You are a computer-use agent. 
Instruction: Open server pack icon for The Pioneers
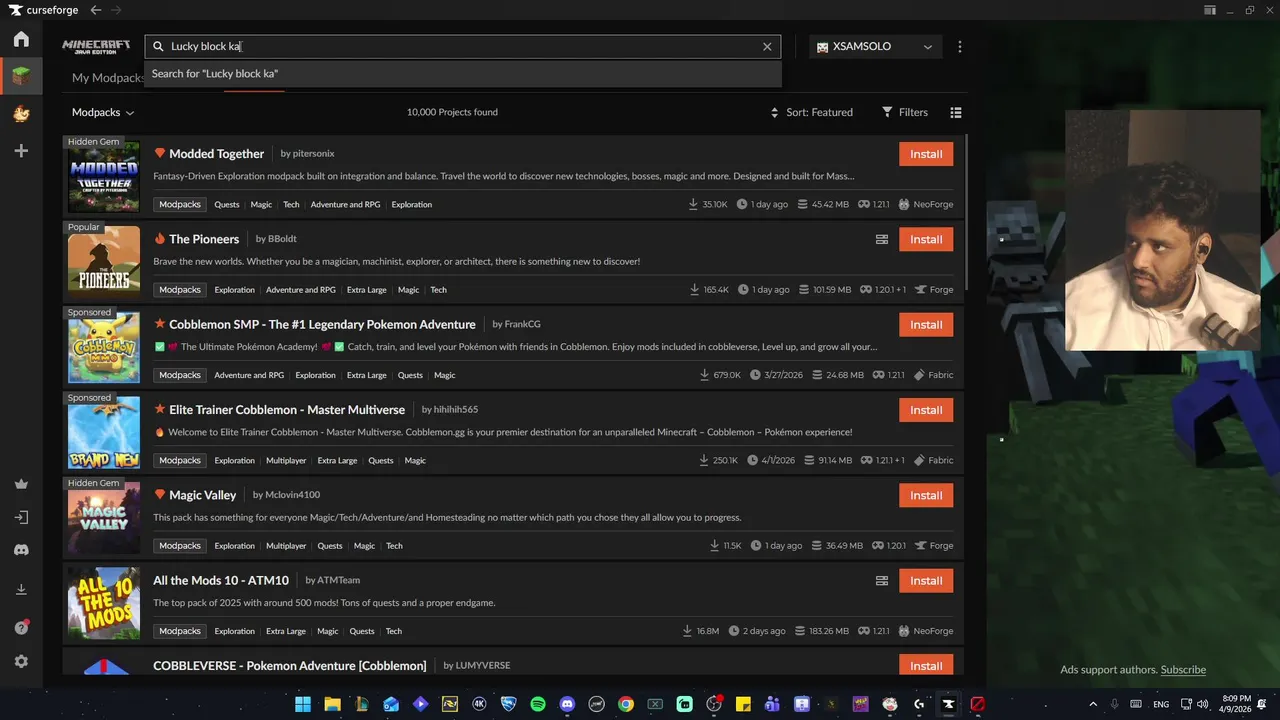(x=882, y=239)
